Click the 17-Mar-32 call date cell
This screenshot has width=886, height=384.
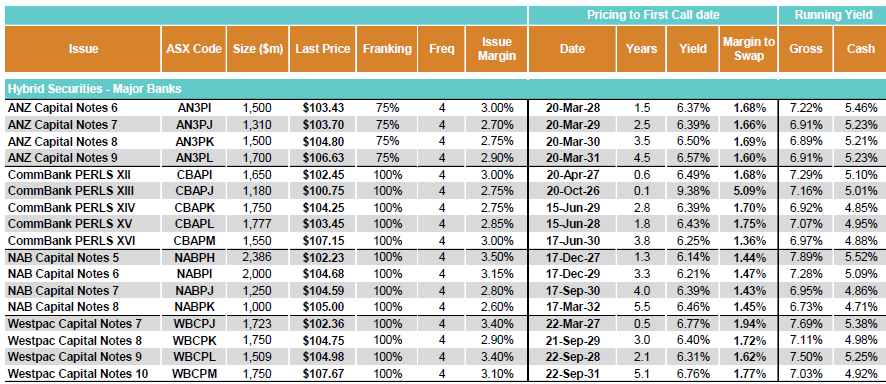[x=573, y=307]
